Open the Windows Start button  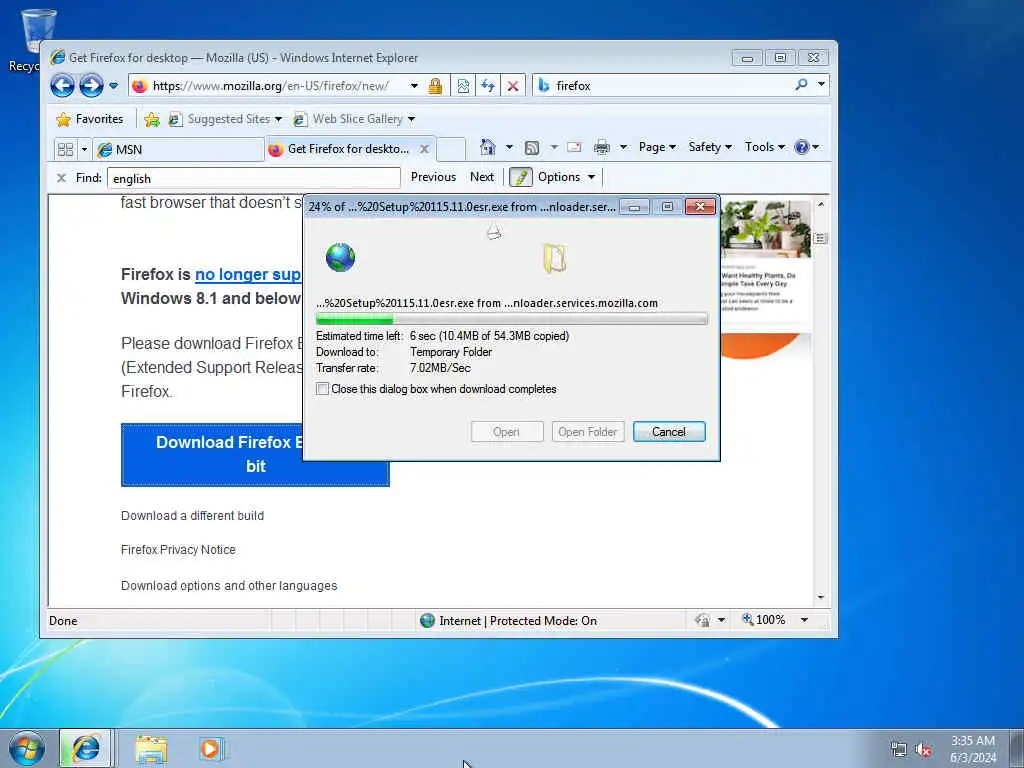(27, 748)
